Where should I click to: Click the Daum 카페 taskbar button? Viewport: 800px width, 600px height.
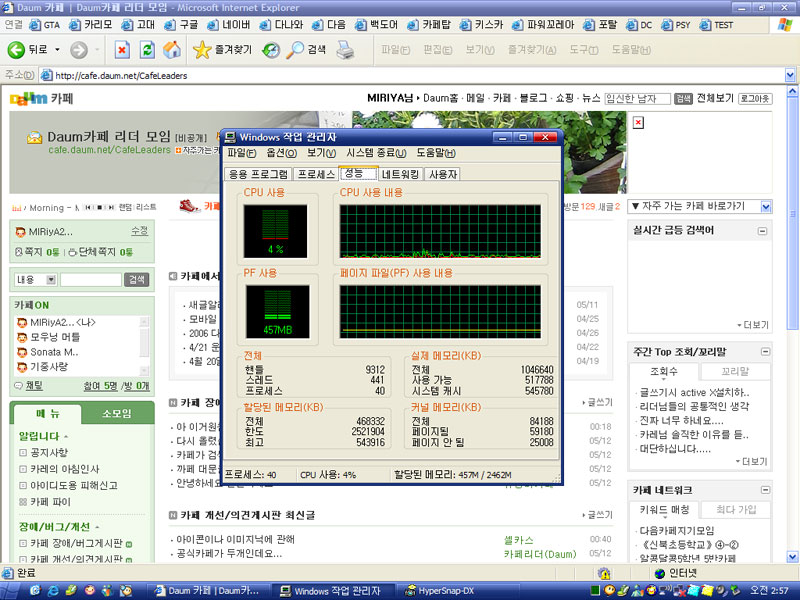(x=208, y=591)
